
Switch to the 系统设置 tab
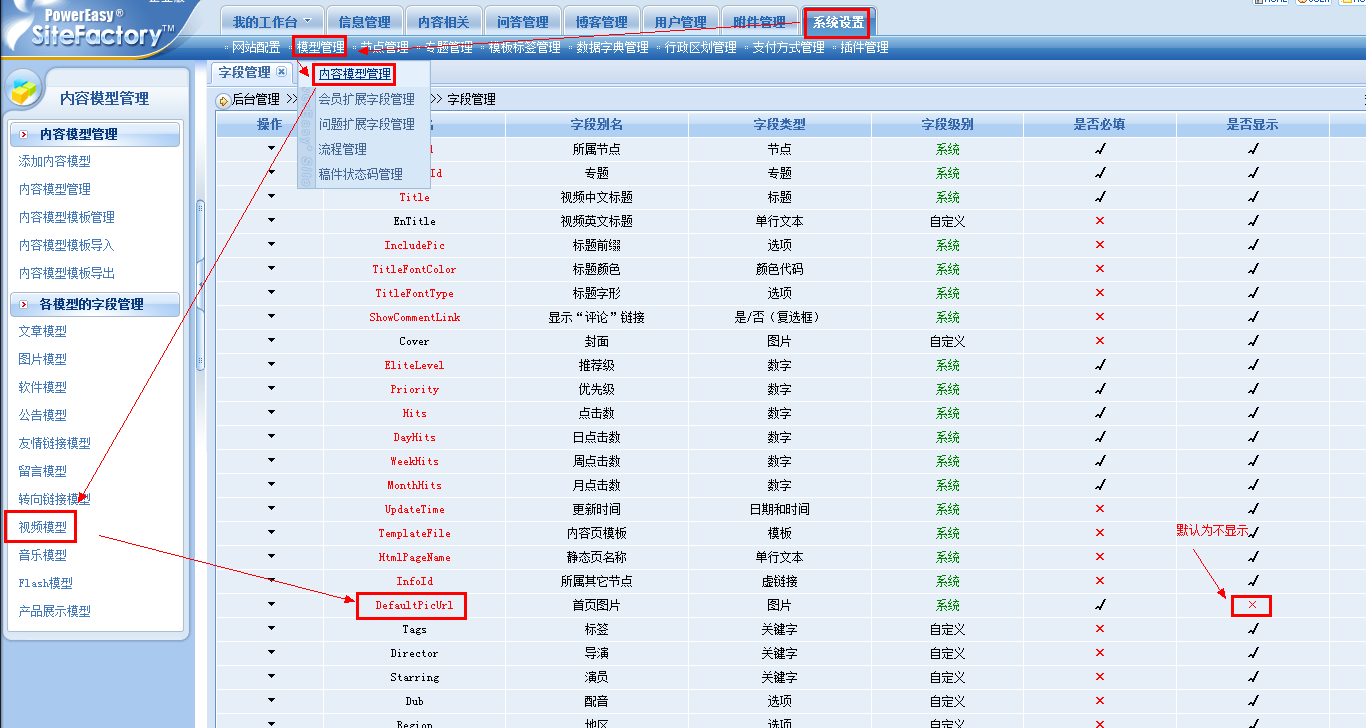pos(837,22)
